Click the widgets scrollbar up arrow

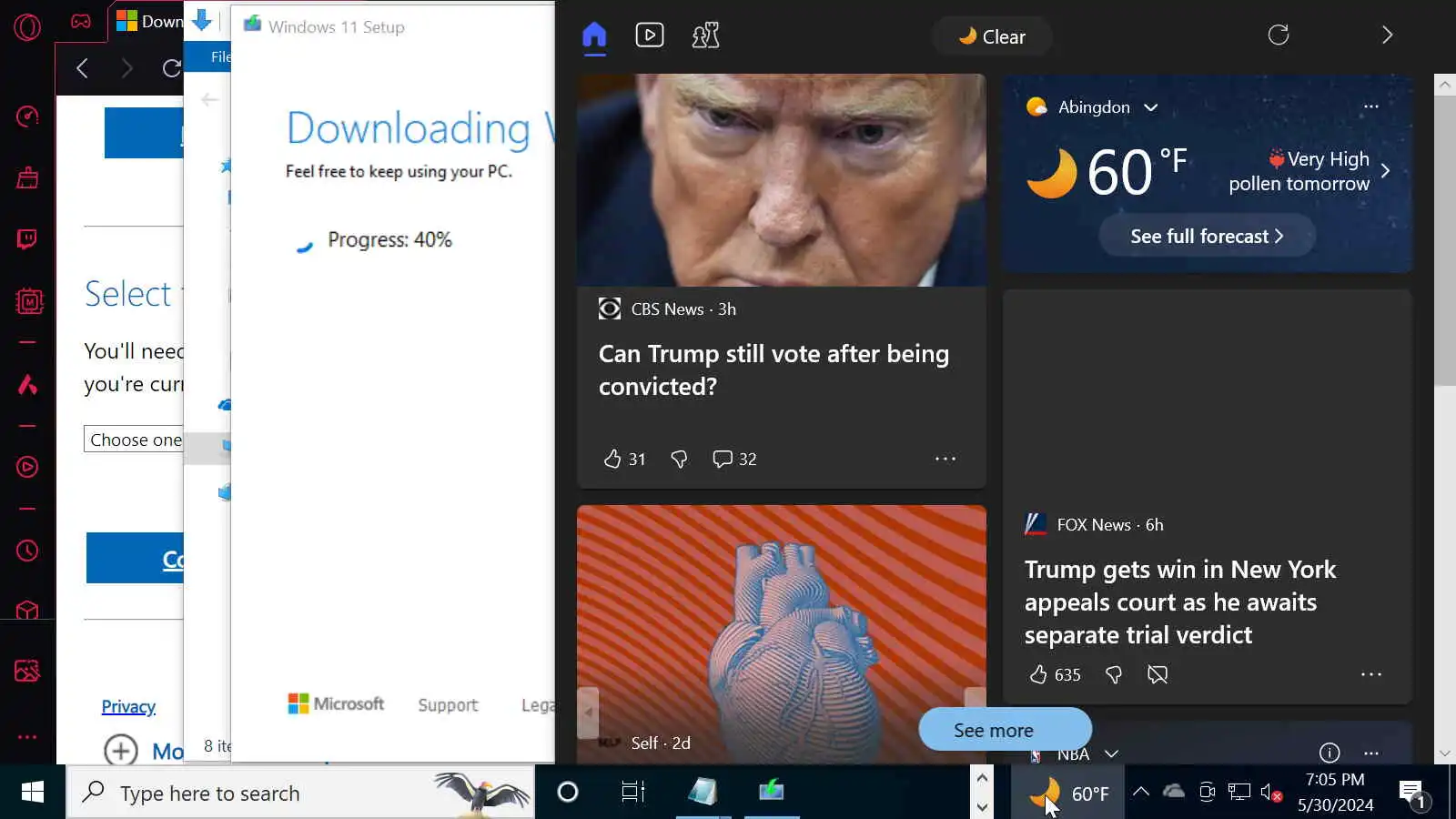coord(1444,85)
